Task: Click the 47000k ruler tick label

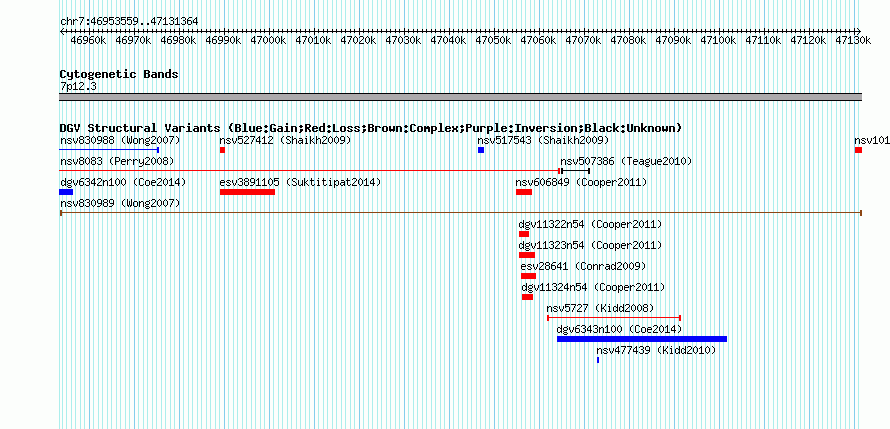Action: (x=268, y=40)
